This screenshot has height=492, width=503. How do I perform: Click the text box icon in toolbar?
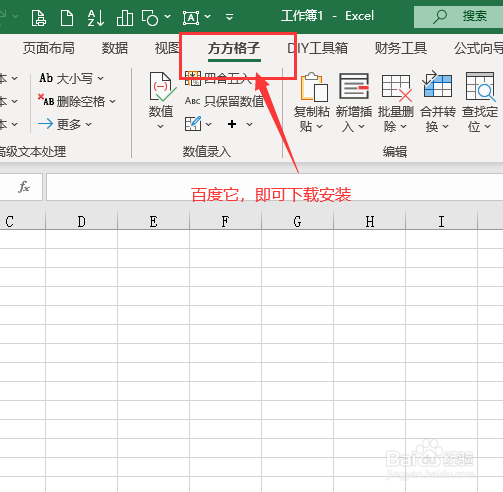191,17
